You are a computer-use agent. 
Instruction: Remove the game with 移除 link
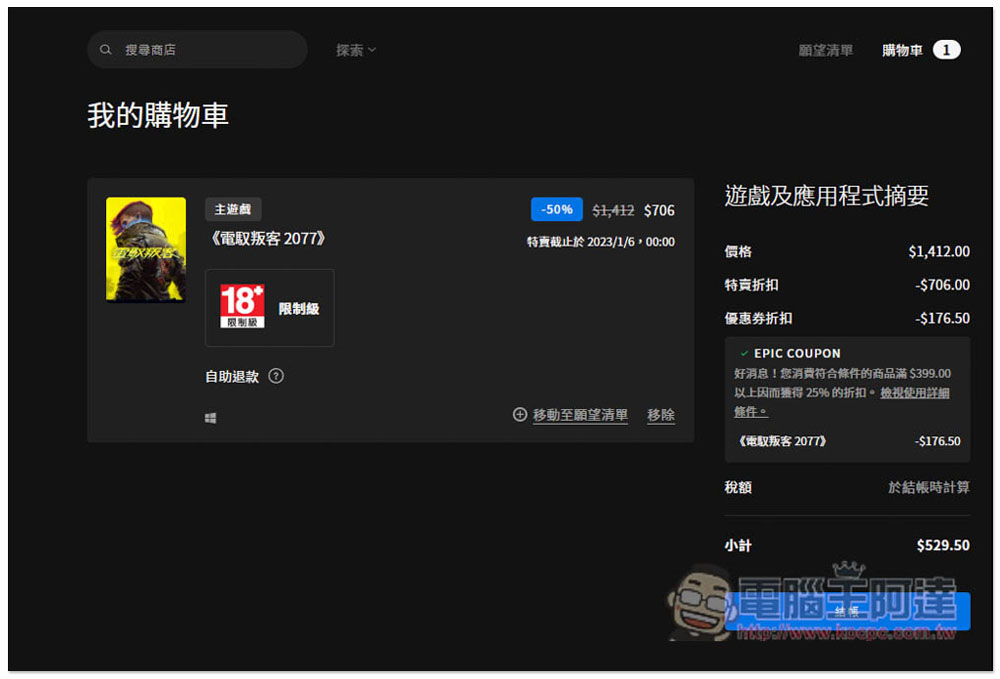click(661, 415)
